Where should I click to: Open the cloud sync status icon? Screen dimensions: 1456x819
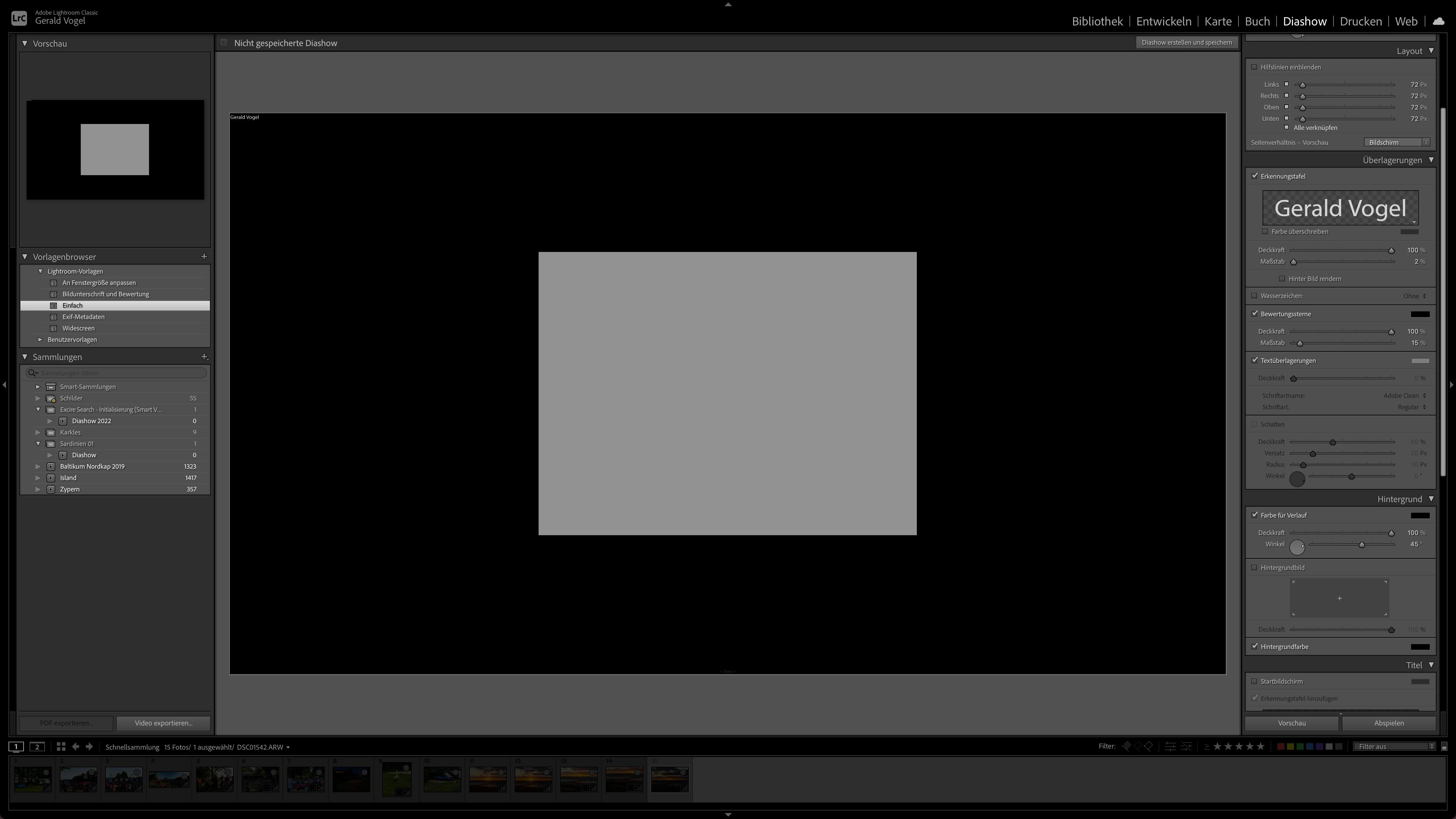[1438, 21]
